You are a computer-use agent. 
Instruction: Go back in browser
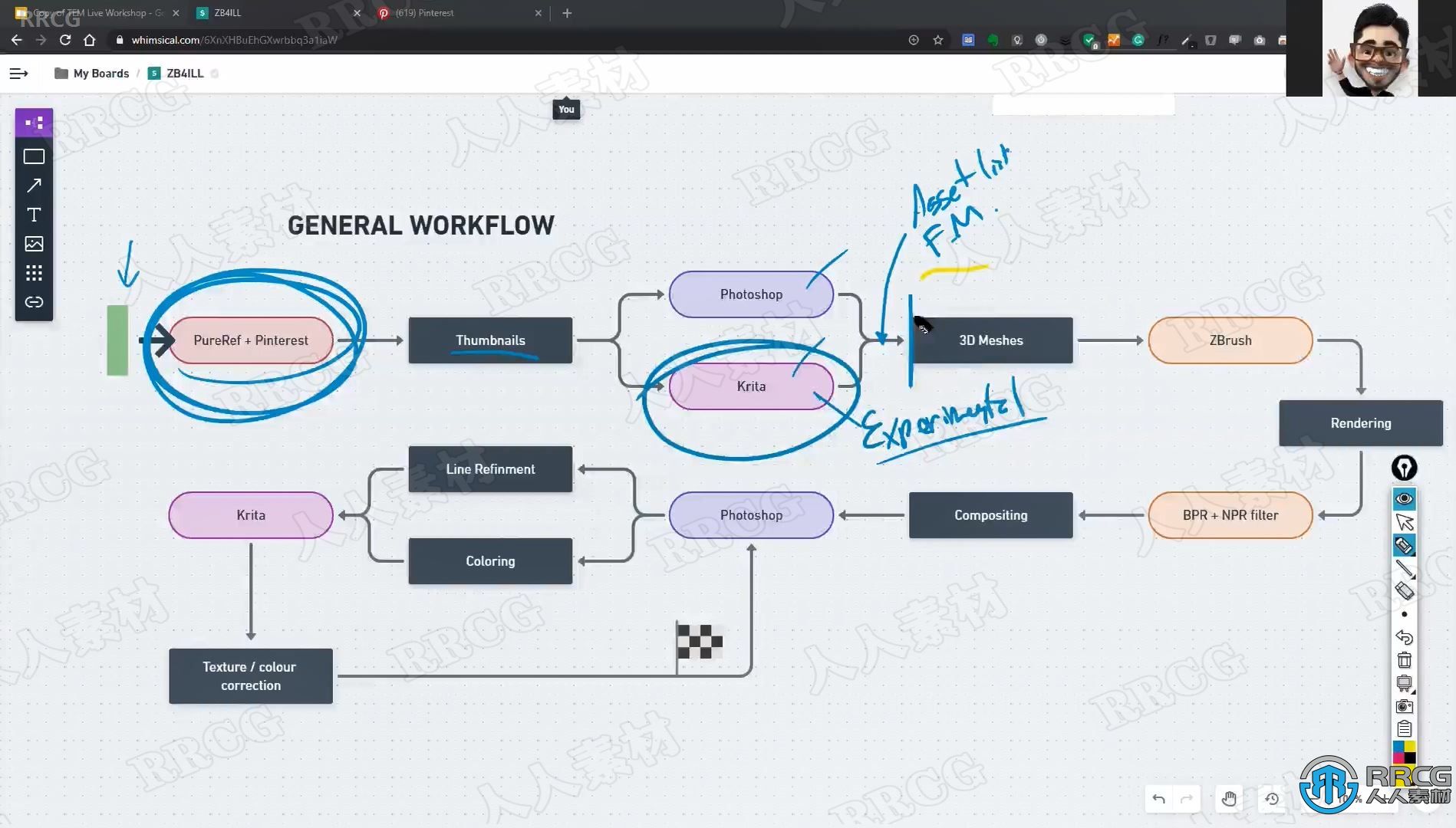tap(17, 40)
